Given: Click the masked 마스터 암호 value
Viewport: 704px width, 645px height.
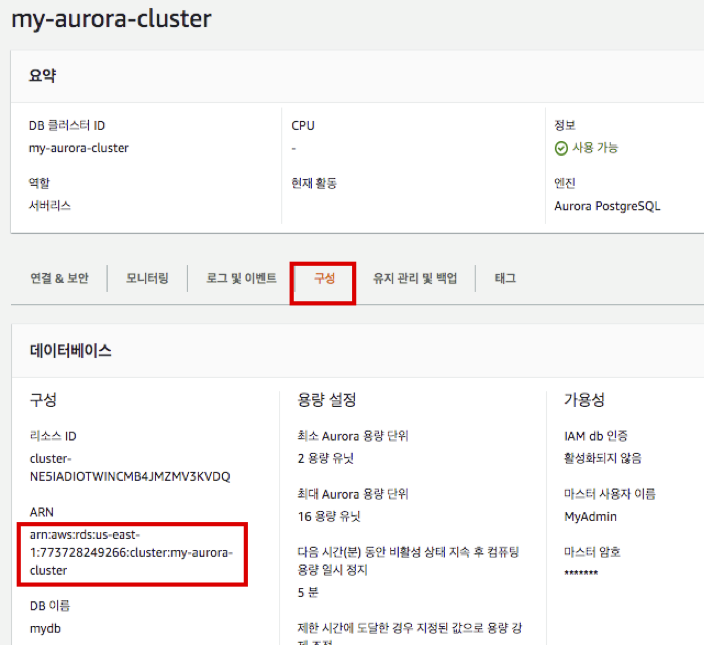Looking at the screenshot, I should 581,574.
